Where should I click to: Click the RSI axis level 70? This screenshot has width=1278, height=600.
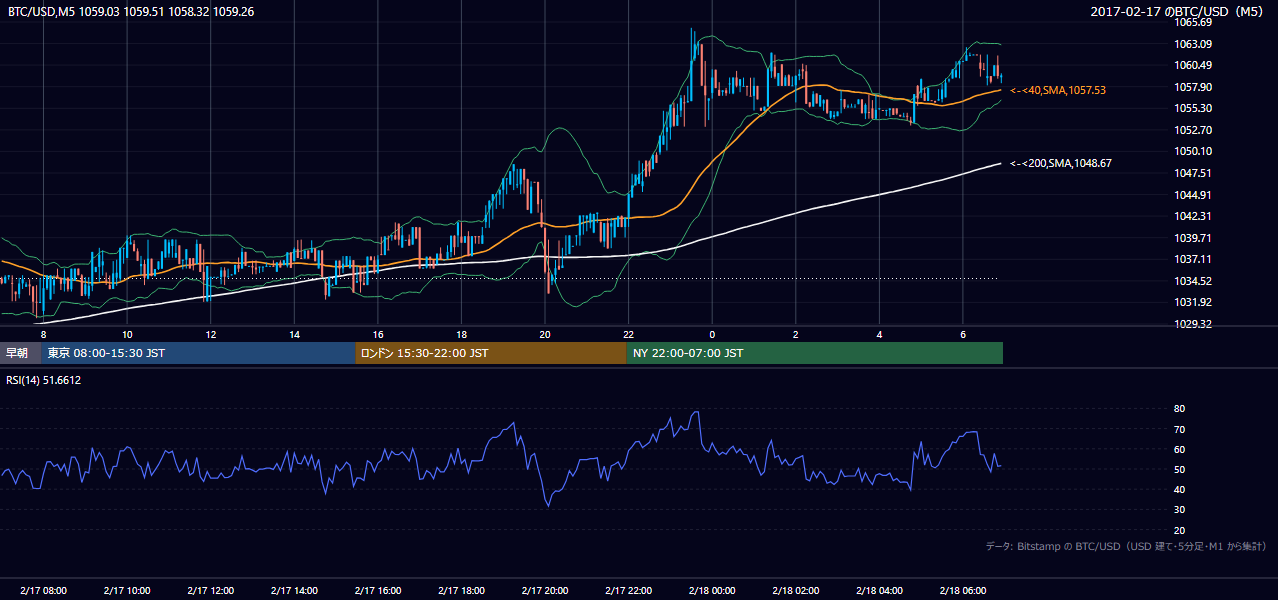point(1179,429)
